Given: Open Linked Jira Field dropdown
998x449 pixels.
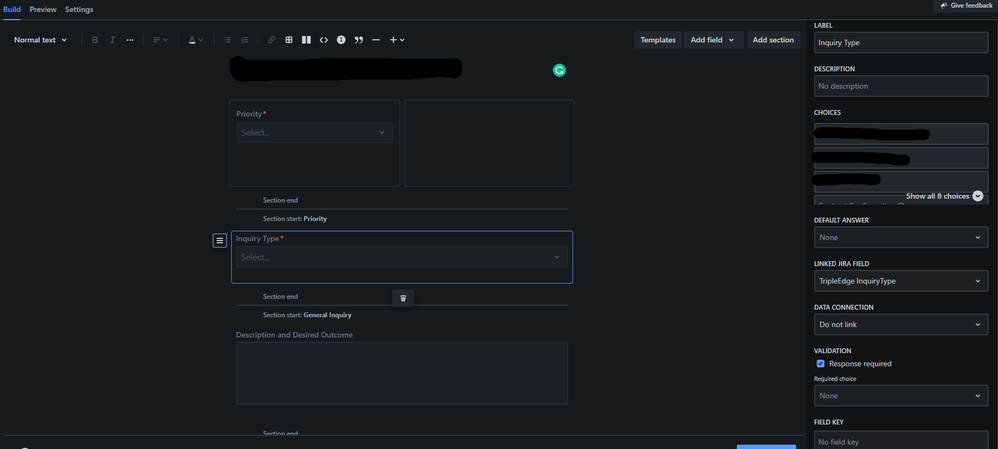Looking at the screenshot, I should 901,281.
